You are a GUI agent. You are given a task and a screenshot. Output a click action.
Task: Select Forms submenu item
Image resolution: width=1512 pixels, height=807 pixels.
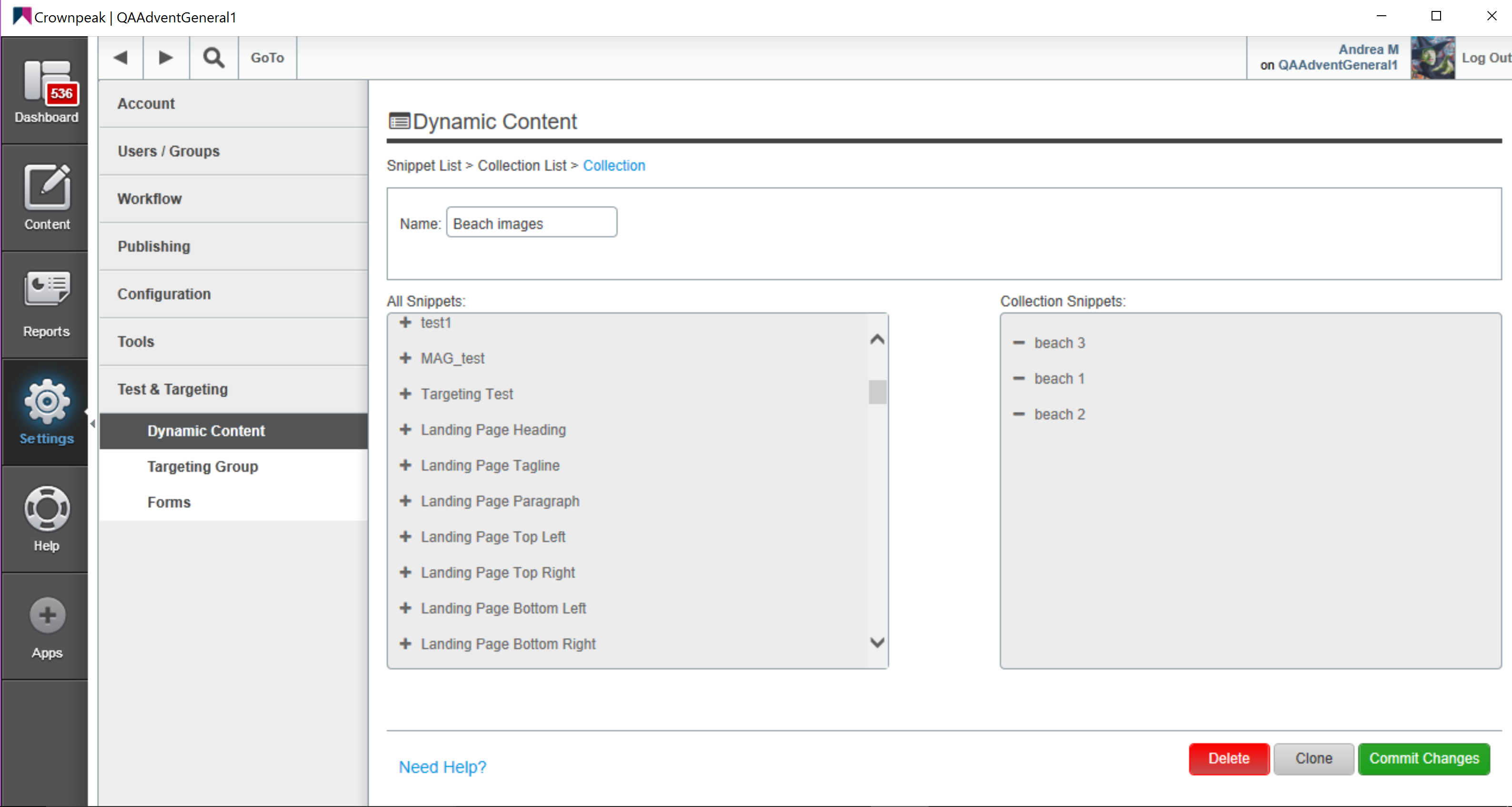pos(234,502)
